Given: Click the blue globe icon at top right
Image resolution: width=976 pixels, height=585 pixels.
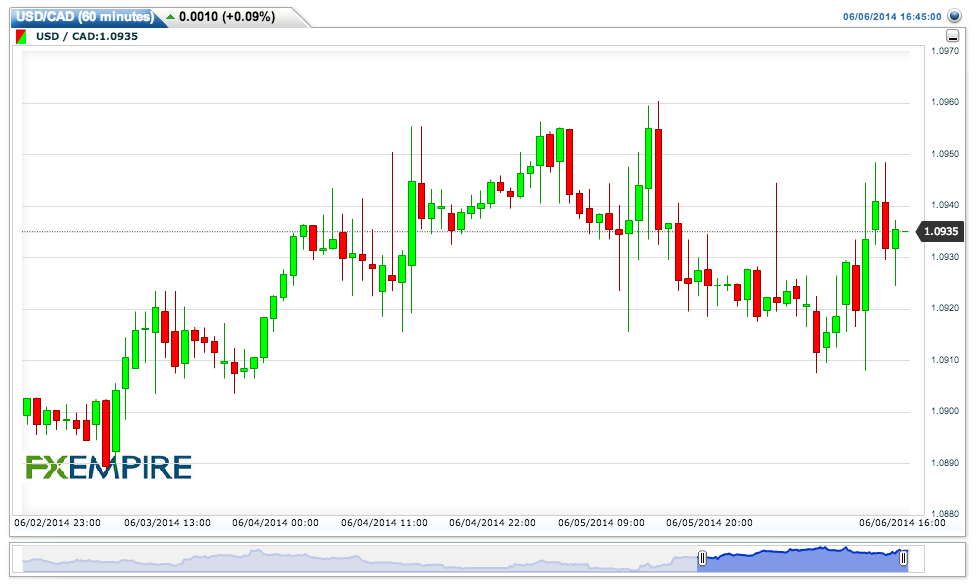Looking at the screenshot, I should tap(954, 16).
